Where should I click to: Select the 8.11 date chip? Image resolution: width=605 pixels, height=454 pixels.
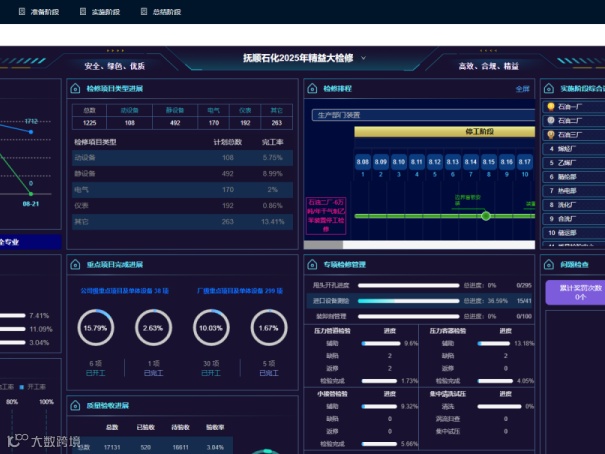pos(417,162)
